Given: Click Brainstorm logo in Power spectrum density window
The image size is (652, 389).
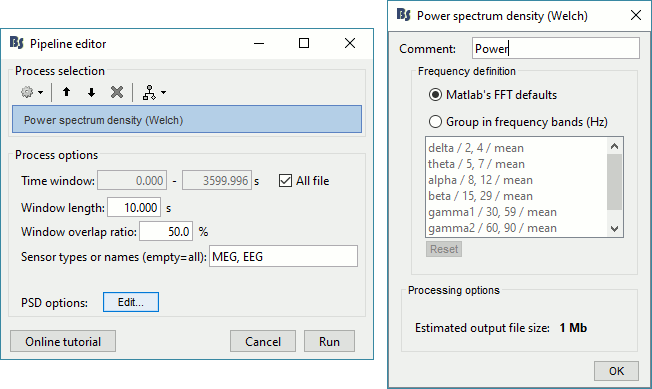Looking at the screenshot, I should (x=404, y=15).
